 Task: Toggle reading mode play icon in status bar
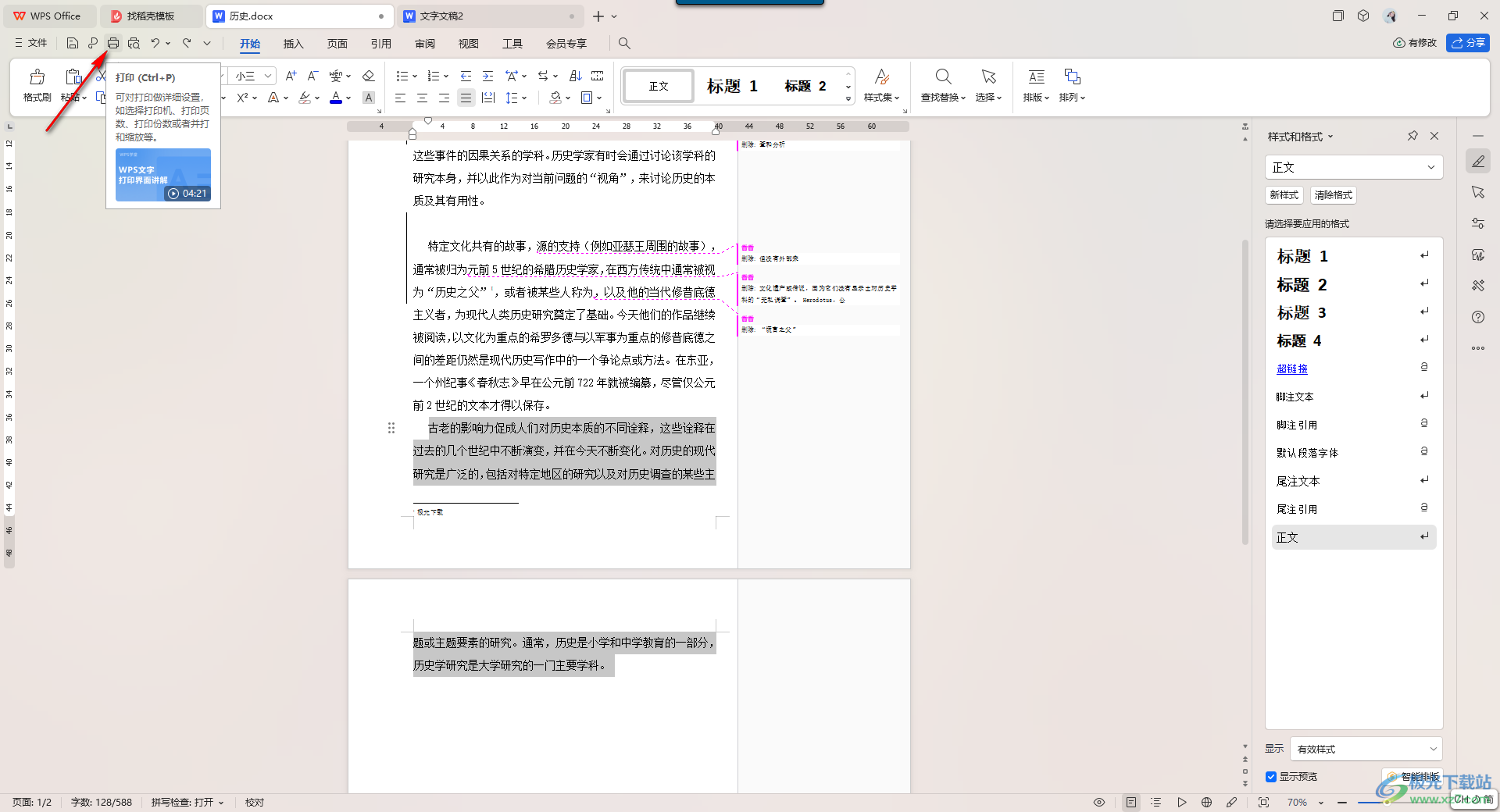point(1181,802)
